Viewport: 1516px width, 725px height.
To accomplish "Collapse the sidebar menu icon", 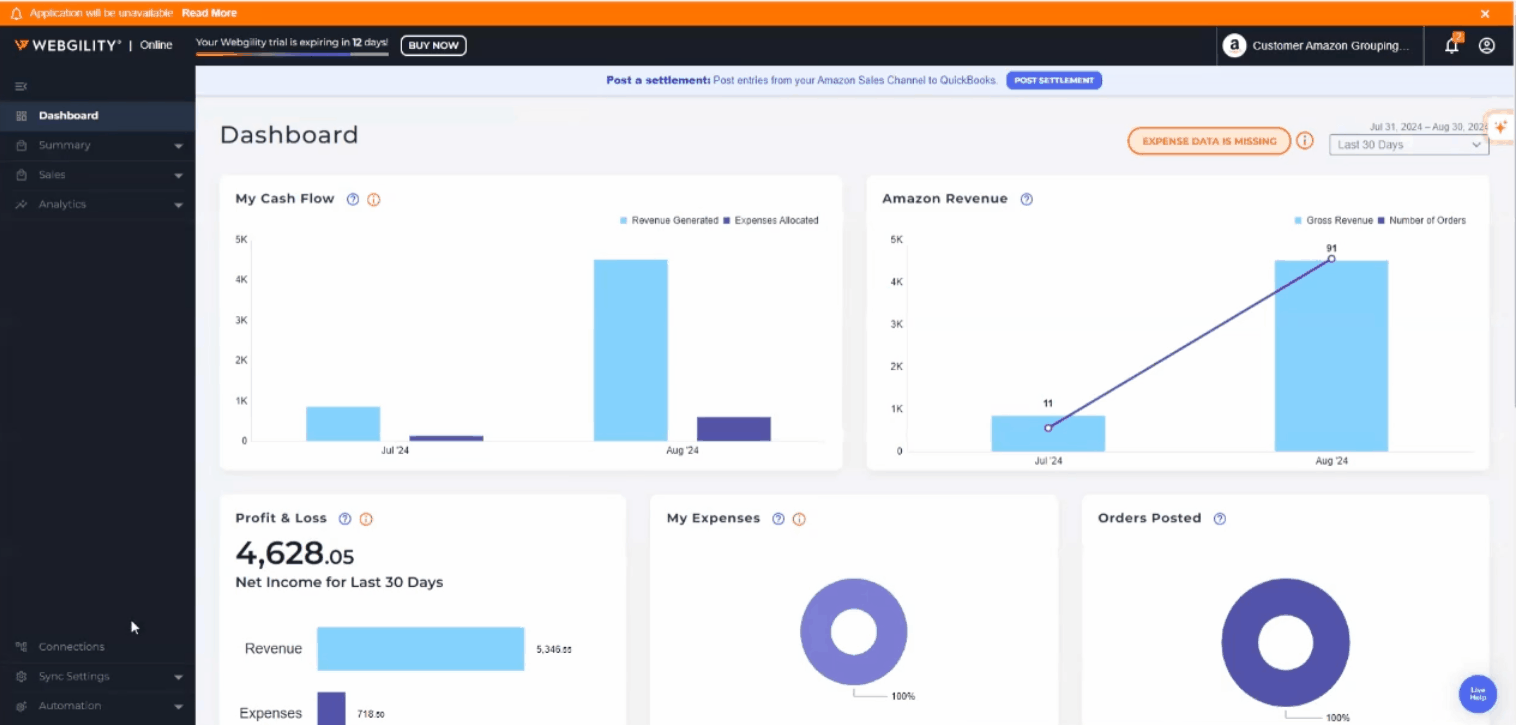I will click(x=21, y=87).
